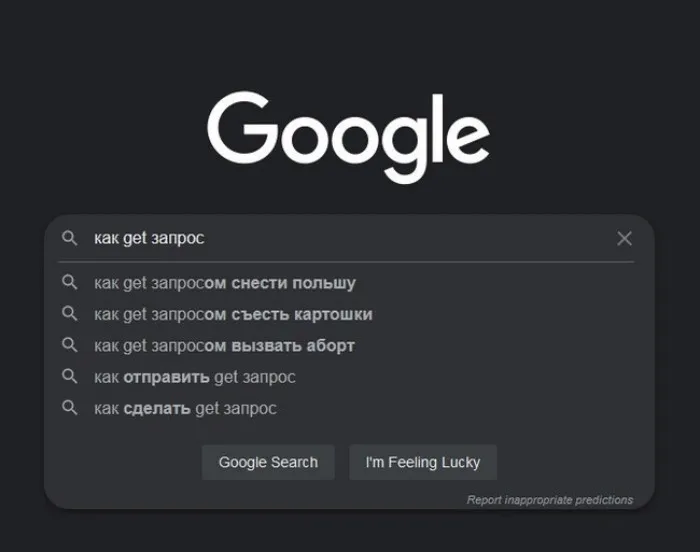Click the search icon beside the 'вызвать аборт' suggestion
This screenshot has width=700, height=552.
click(x=69, y=345)
